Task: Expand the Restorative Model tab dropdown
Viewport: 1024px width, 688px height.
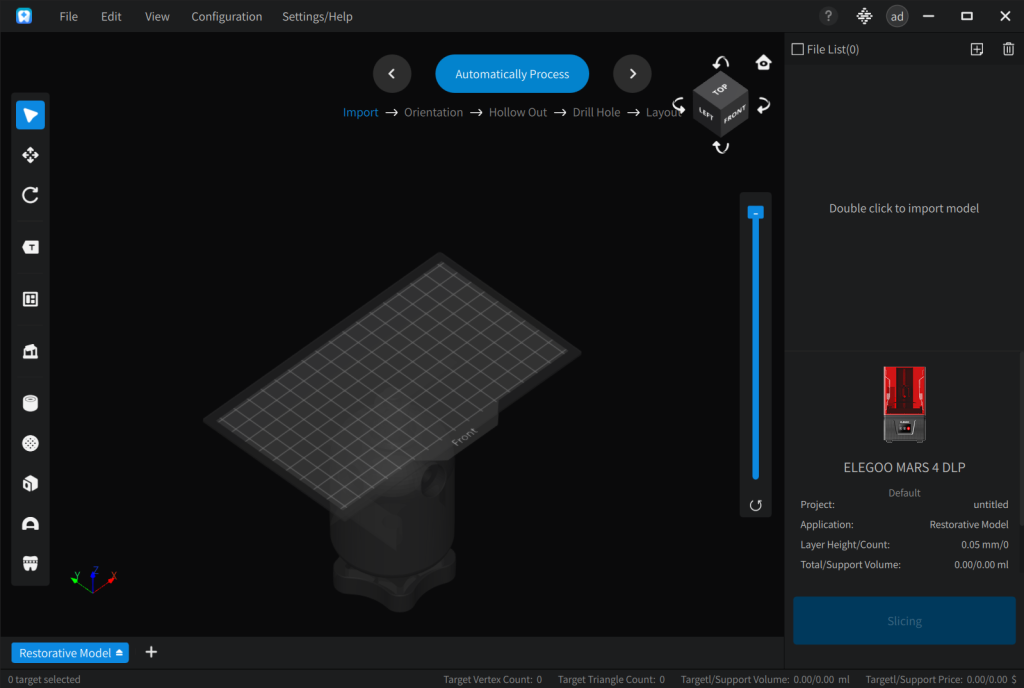Action: click(x=119, y=653)
